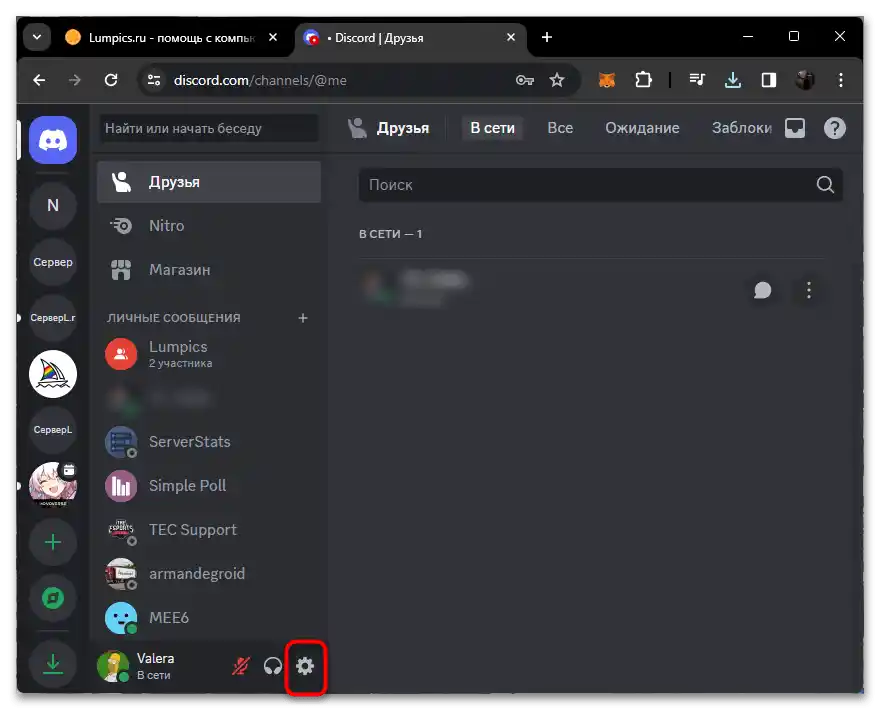880x710 pixels.
Task: Switch to the Все tab
Action: click(x=560, y=128)
